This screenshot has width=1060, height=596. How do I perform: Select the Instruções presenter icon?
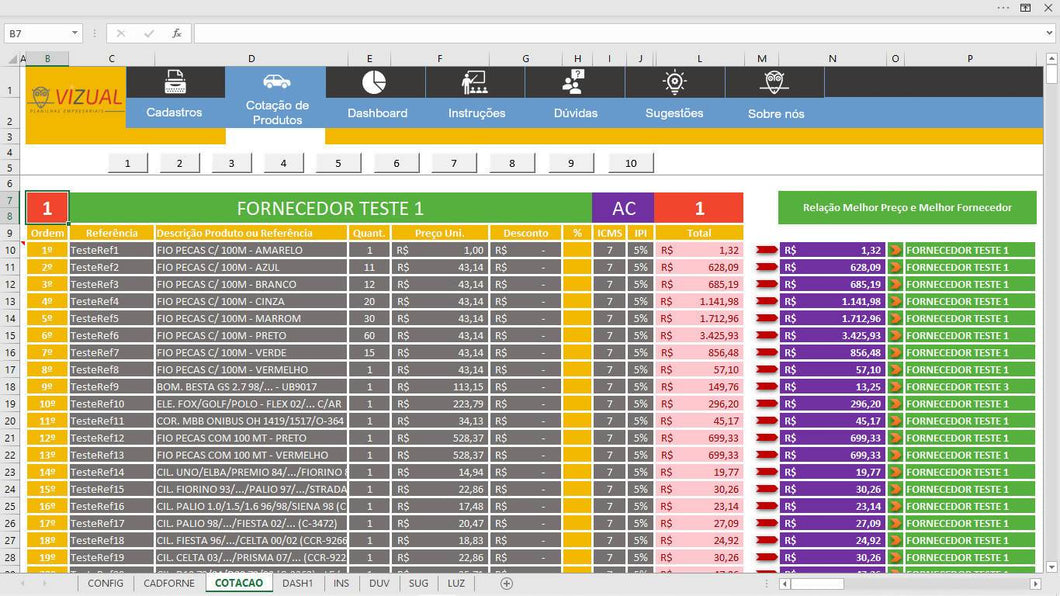pos(474,82)
